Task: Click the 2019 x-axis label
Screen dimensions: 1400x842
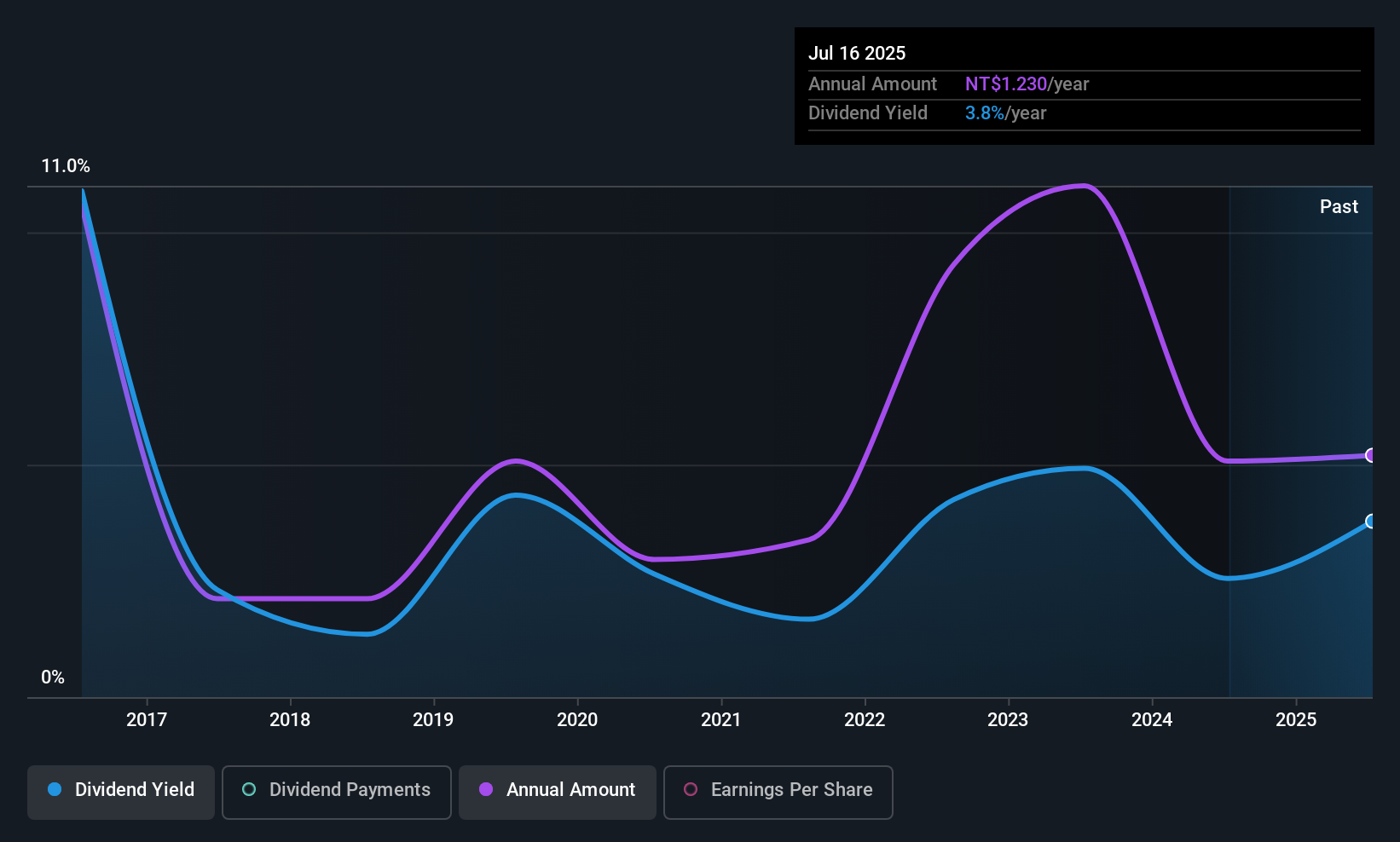Action: click(x=433, y=719)
